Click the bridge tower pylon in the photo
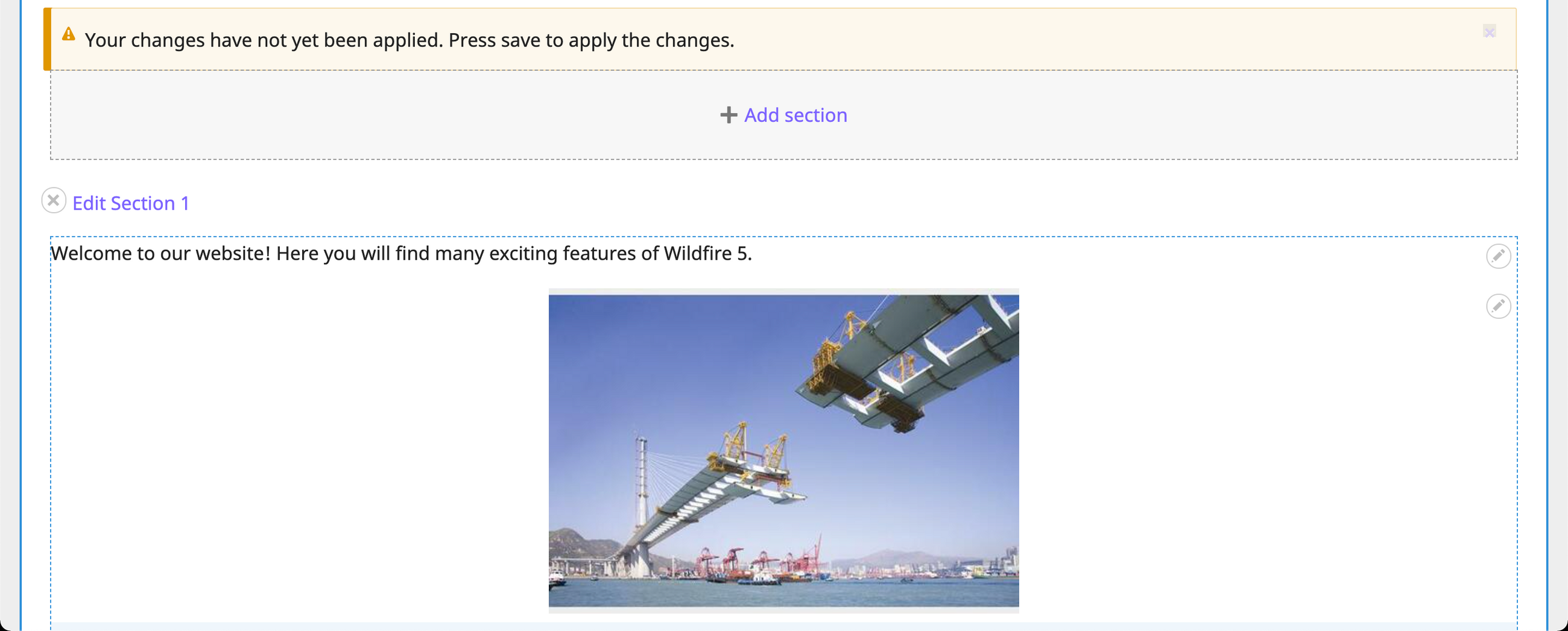Image resolution: width=1568 pixels, height=631 pixels. pos(641,487)
